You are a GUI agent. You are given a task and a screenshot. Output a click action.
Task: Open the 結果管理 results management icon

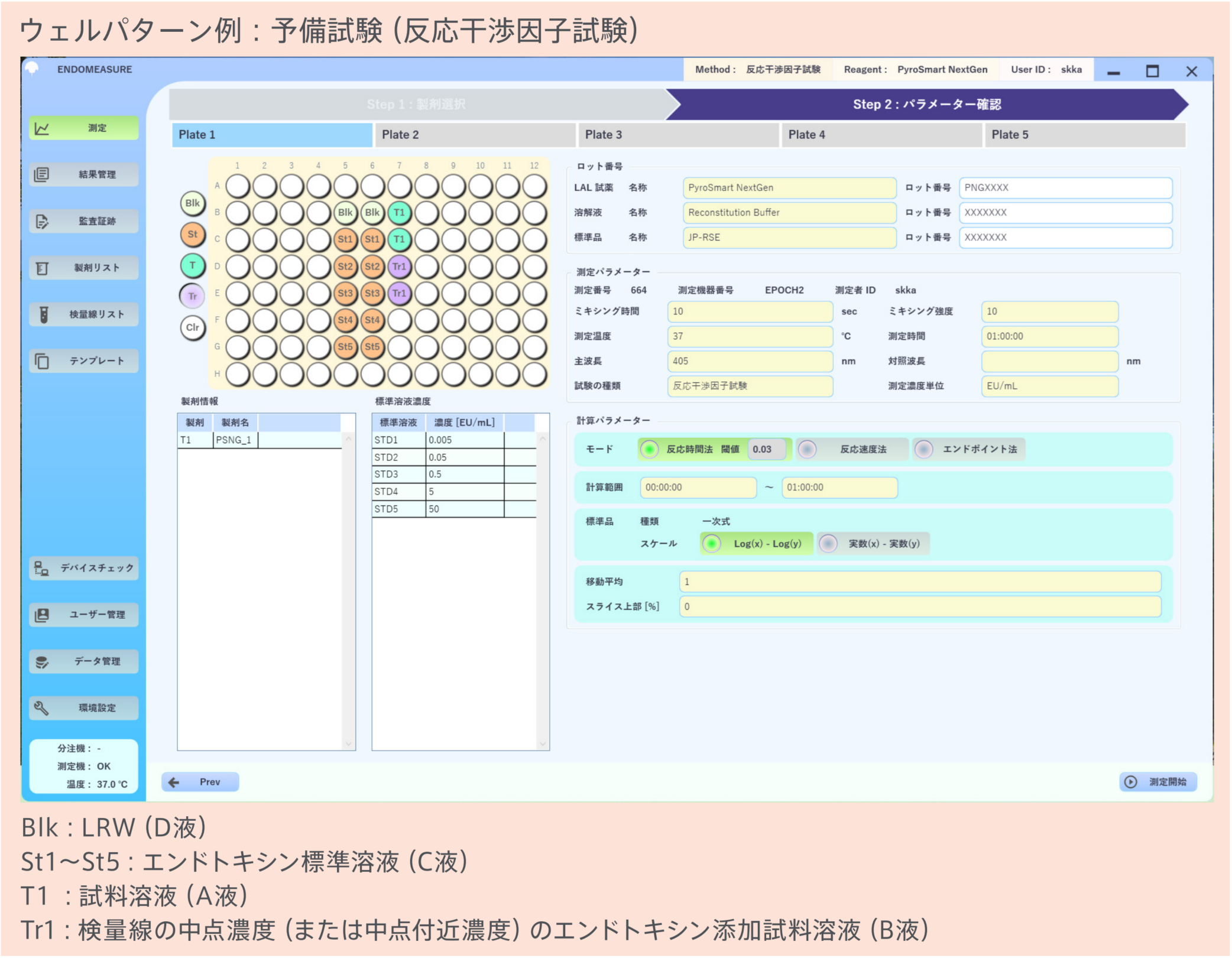[43, 175]
